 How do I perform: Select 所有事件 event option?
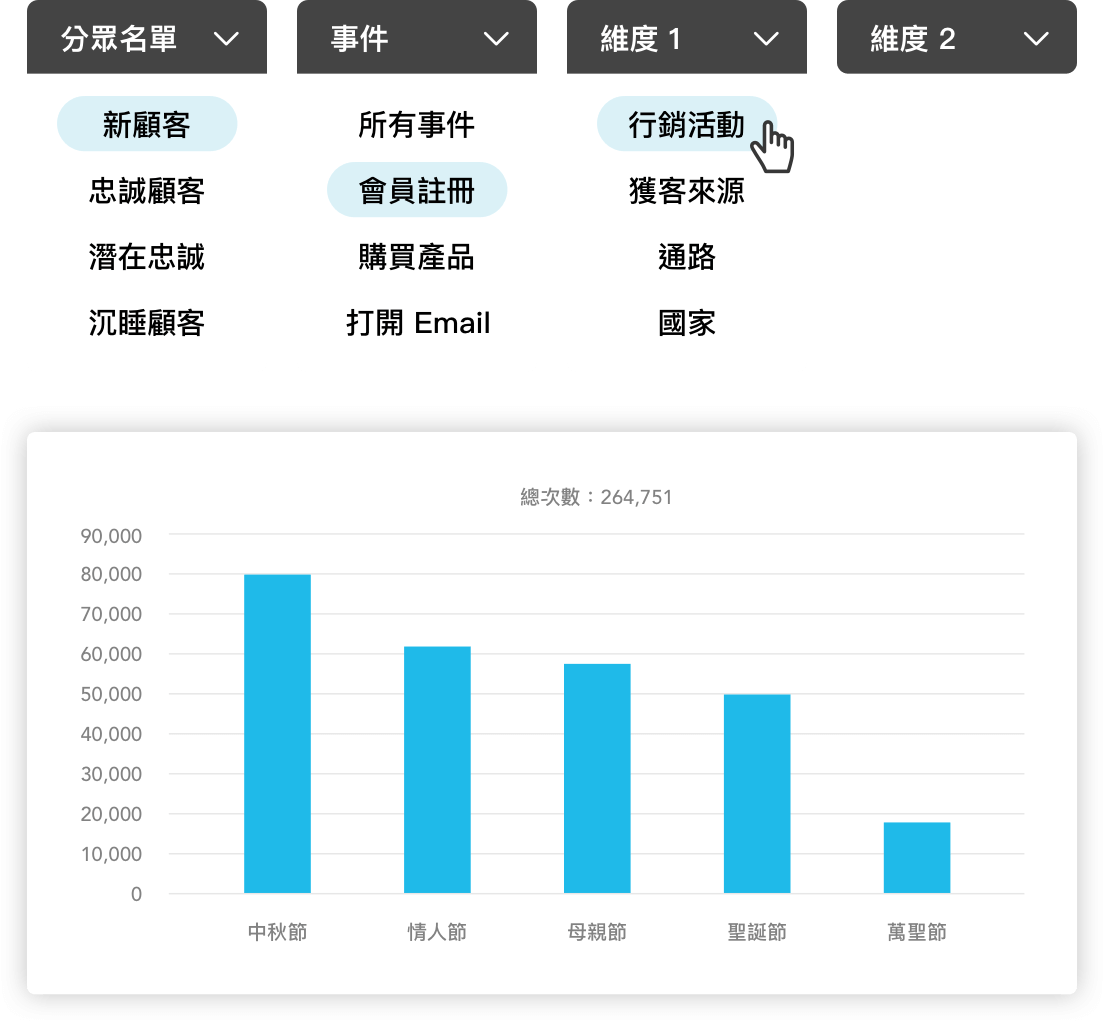[x=417, y=125]
